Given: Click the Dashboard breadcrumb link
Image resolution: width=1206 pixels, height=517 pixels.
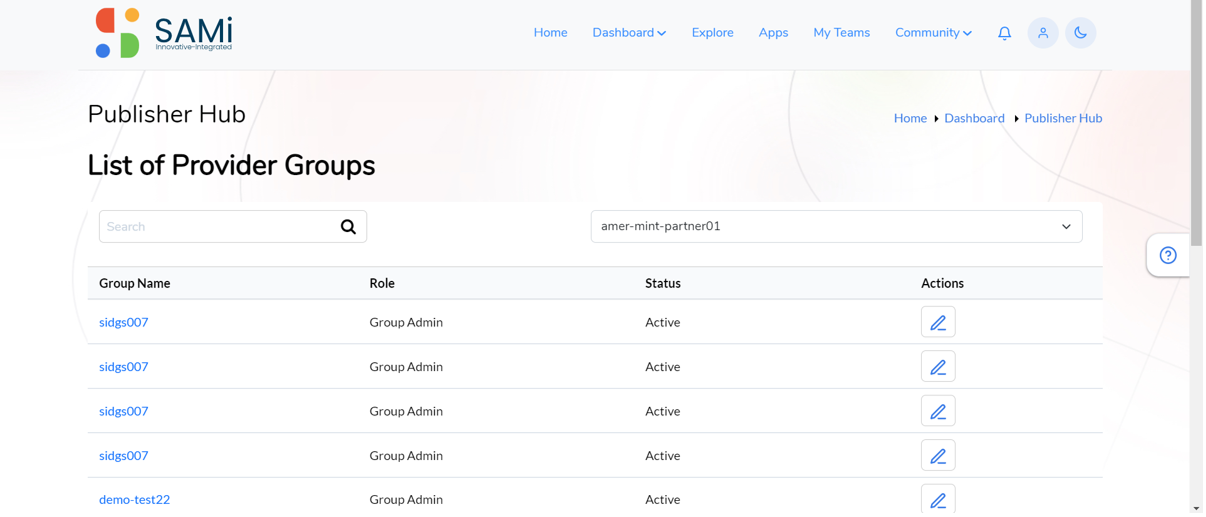Looking at the screenshot, I should click(x=974, y=118).
